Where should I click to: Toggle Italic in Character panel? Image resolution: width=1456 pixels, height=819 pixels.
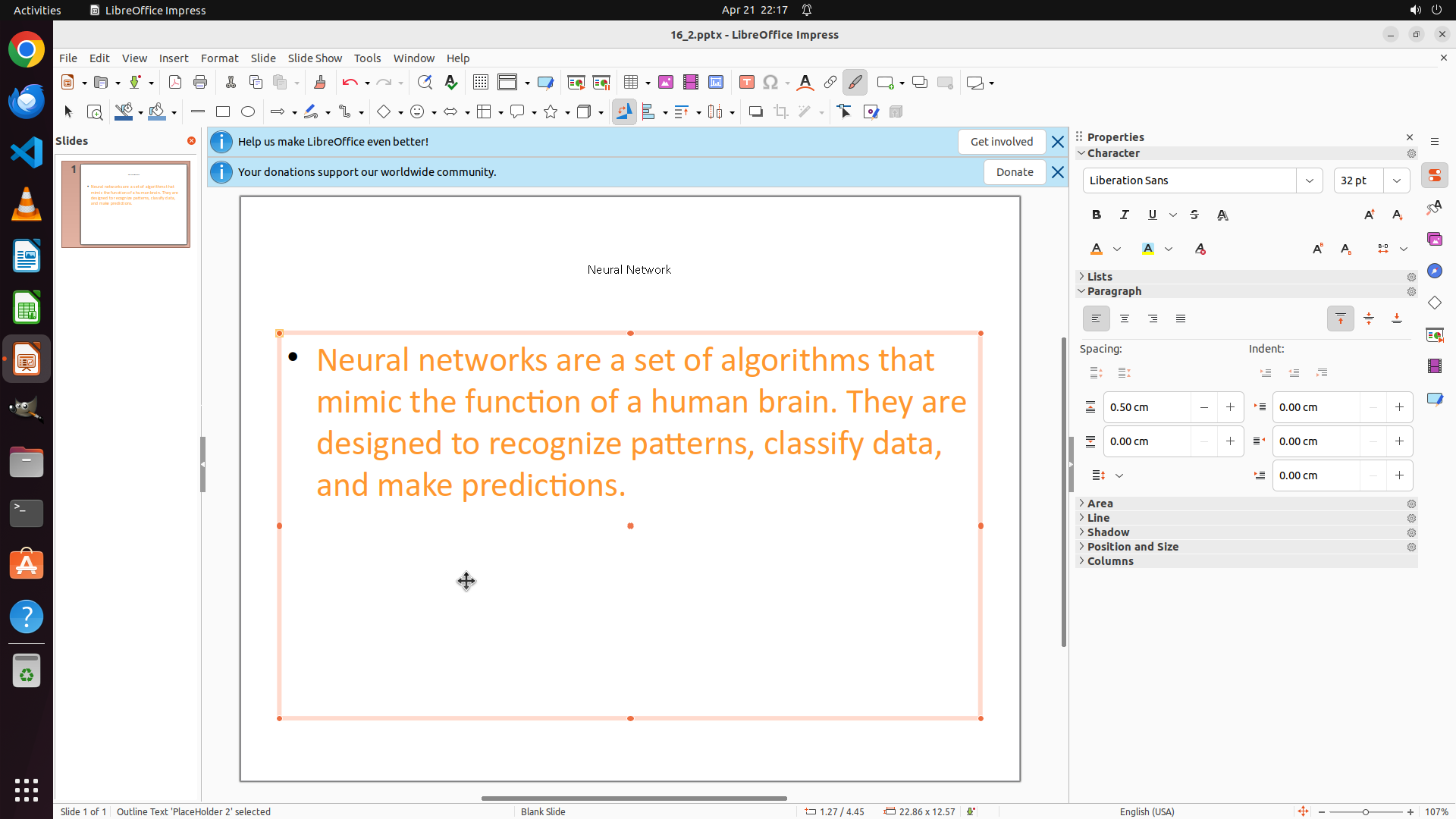pyautogui.click(x=1125, y=215)
